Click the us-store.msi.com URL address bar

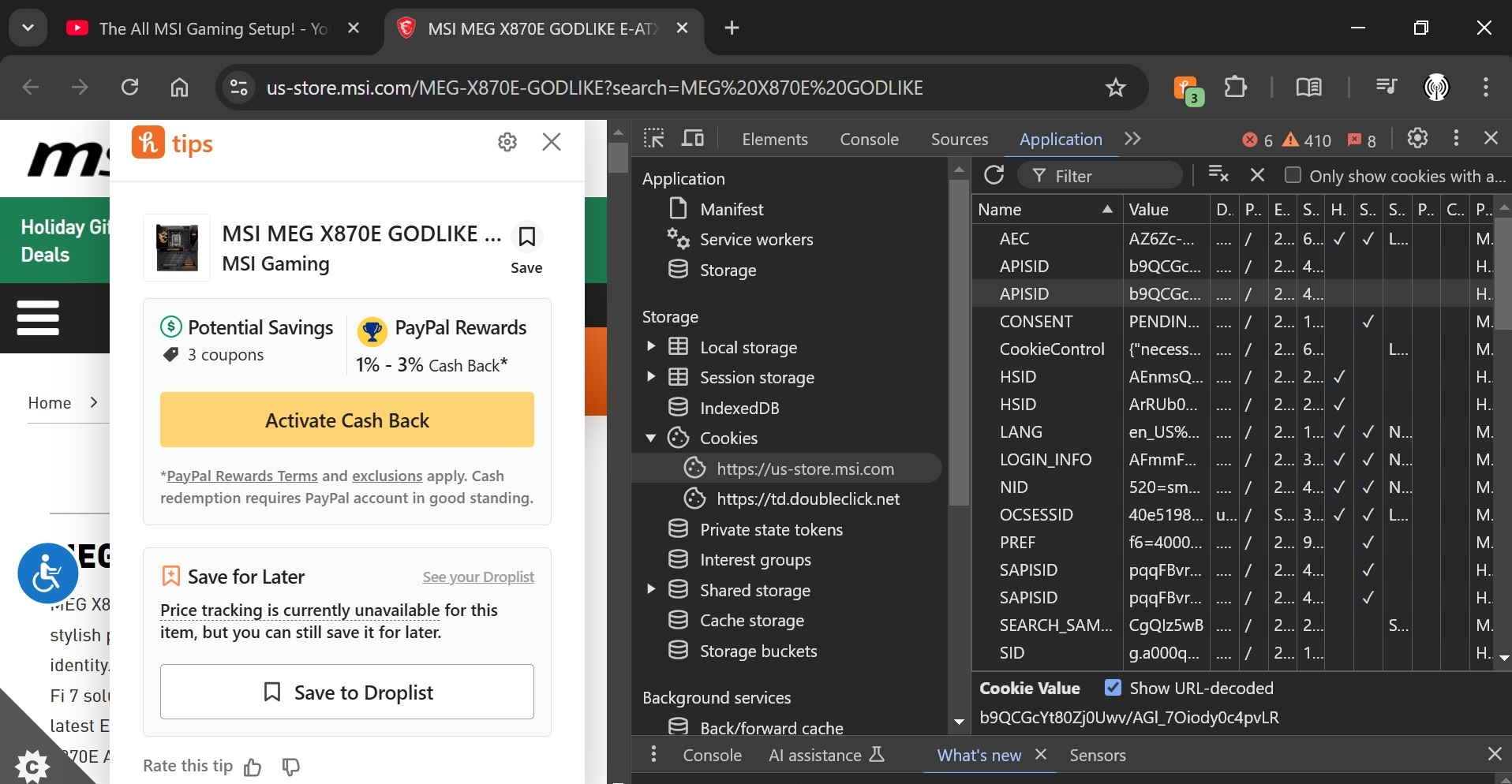[x=595, y=88]
